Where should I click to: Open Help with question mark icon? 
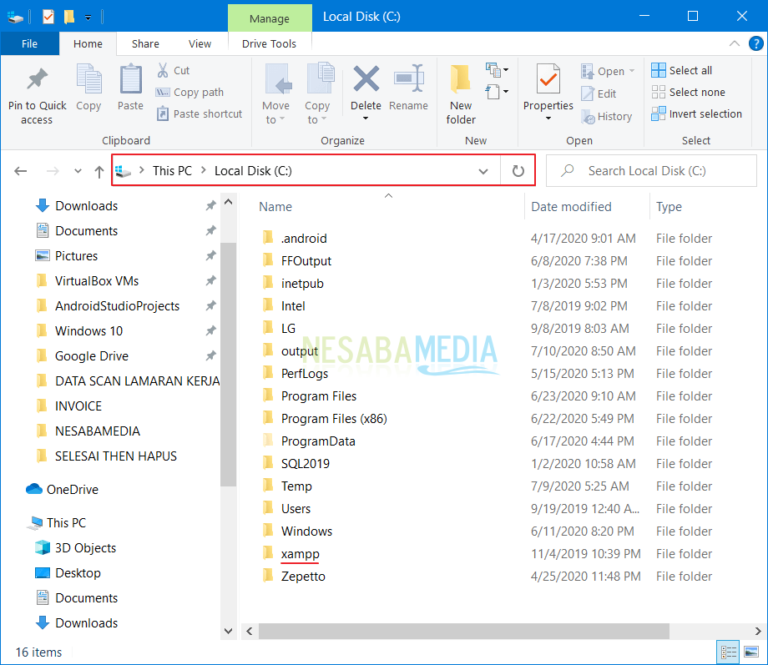(756, 44)
